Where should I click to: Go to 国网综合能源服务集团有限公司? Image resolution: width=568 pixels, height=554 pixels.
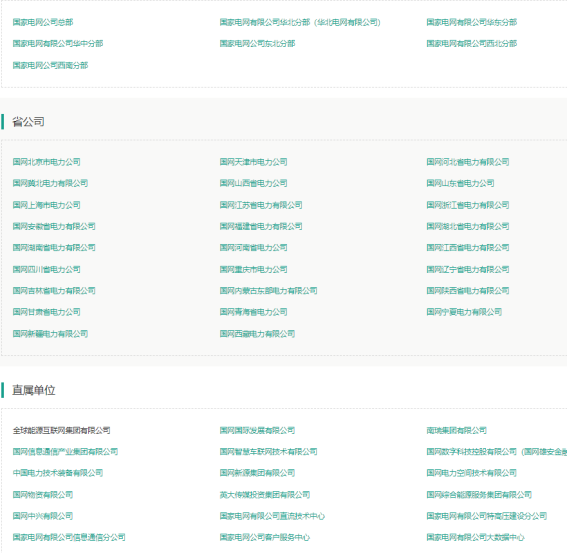tap(479, 495)
